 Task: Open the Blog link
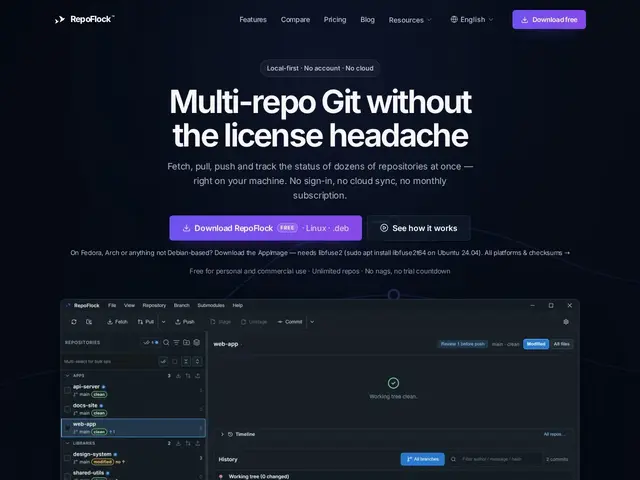coord(367,19)
